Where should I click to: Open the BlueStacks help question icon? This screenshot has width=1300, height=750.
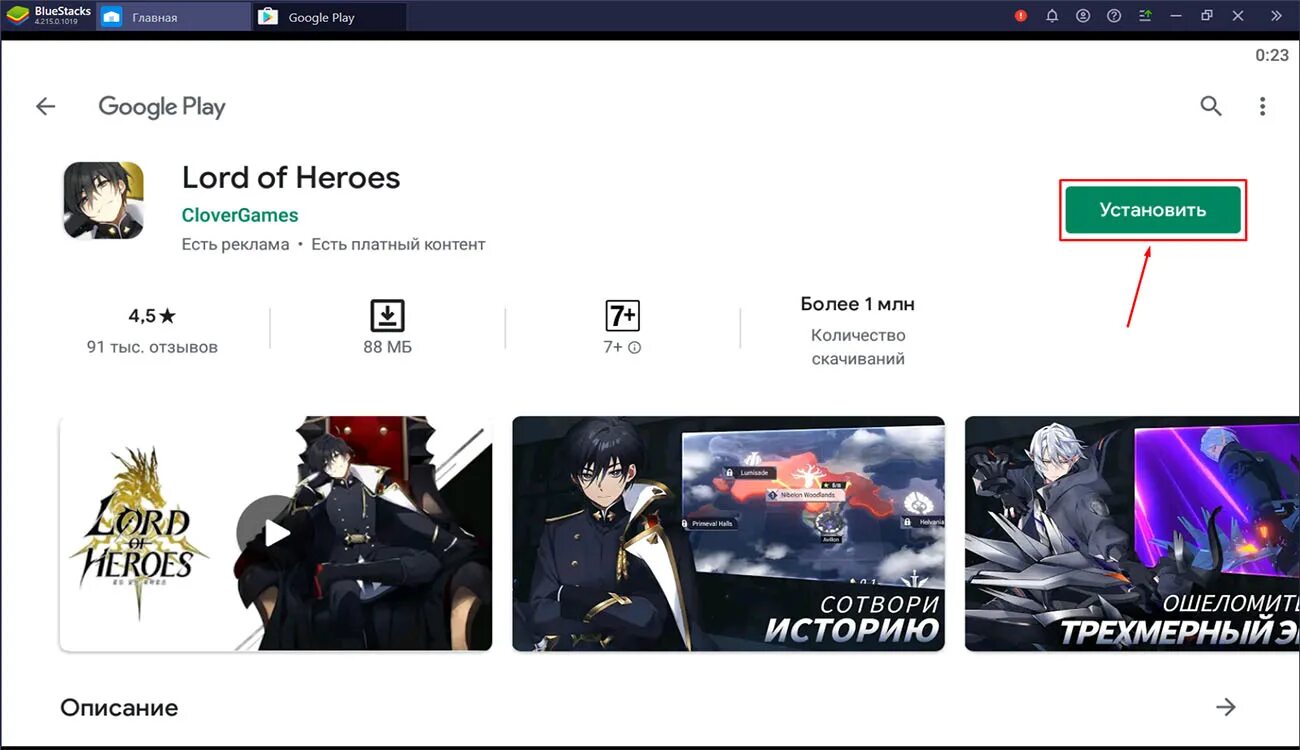(x=1114, y=16)
